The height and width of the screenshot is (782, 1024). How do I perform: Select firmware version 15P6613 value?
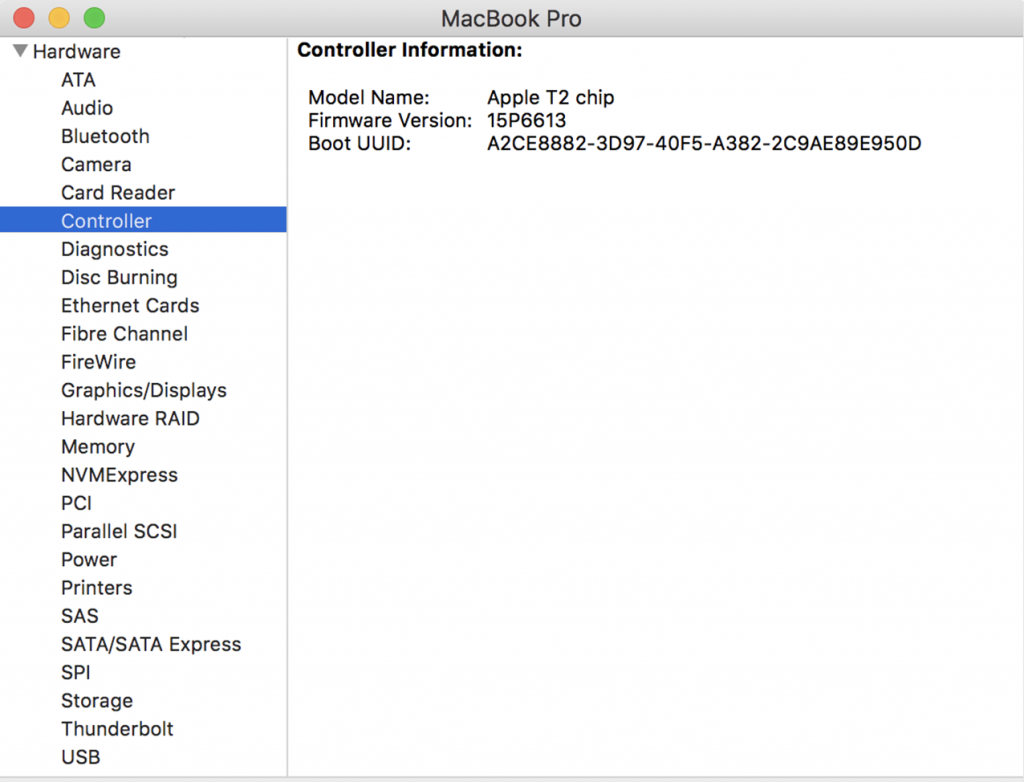point(526,120)
